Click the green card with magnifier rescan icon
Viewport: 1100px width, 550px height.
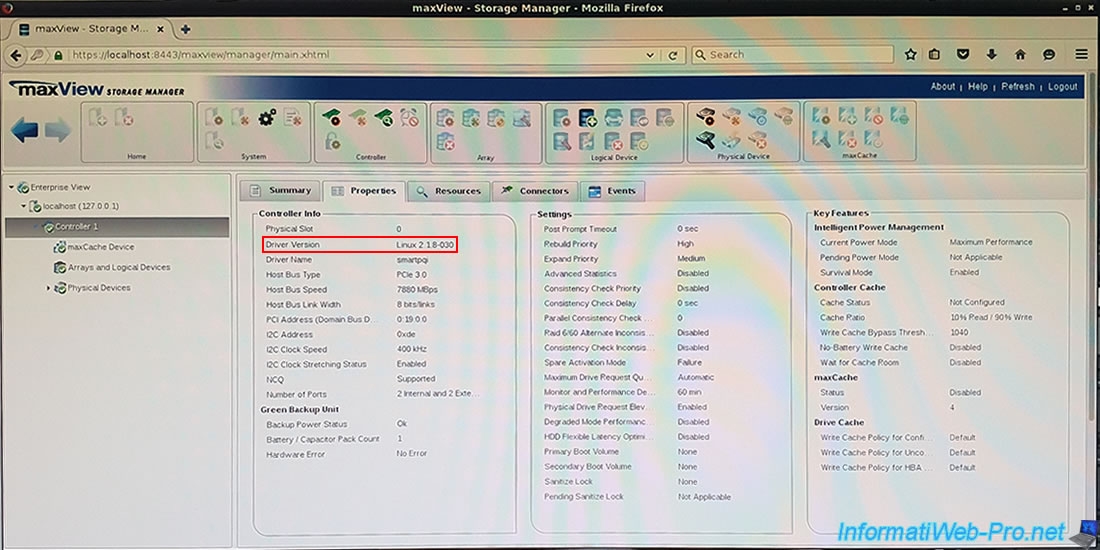[383, 117]
